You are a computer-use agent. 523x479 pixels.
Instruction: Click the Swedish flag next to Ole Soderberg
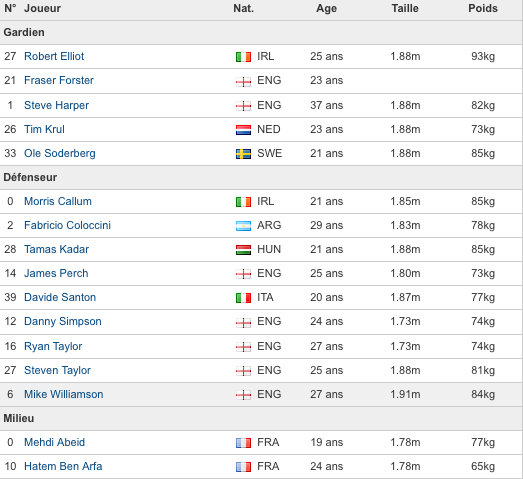243,154
